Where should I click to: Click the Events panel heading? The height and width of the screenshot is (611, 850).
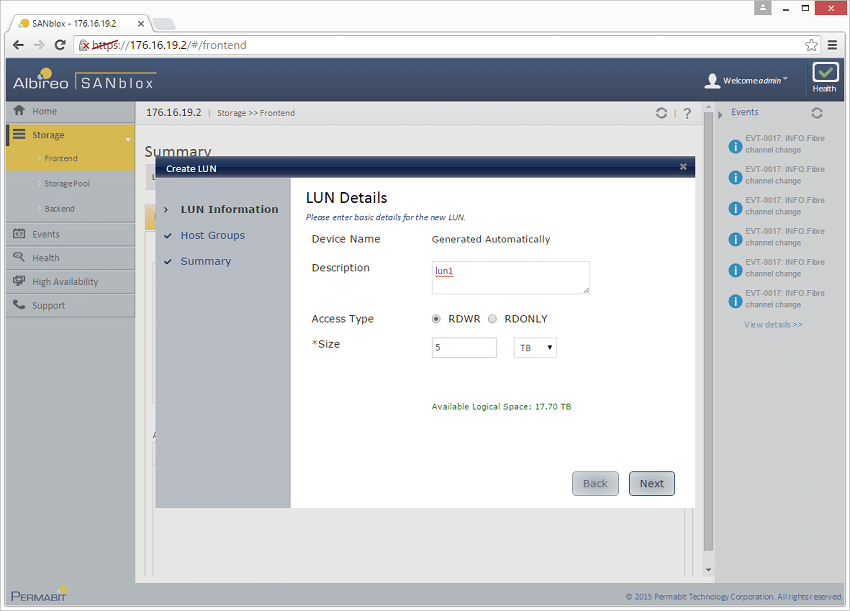coord(745,112)
